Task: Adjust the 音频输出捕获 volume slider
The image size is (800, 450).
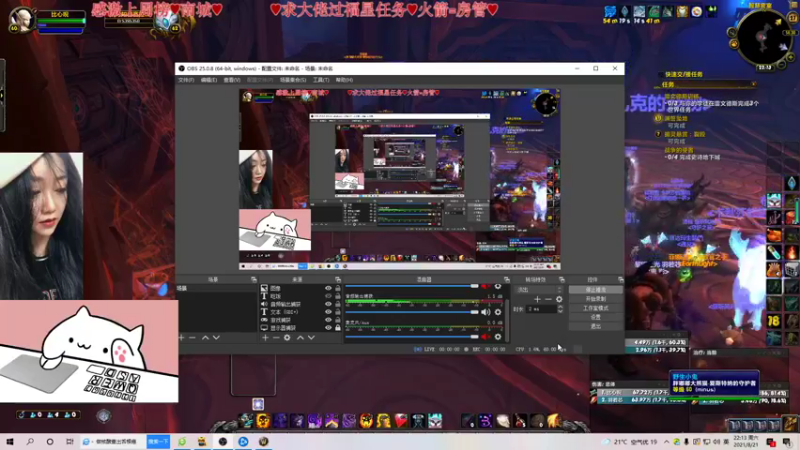Action: (412, 312)
